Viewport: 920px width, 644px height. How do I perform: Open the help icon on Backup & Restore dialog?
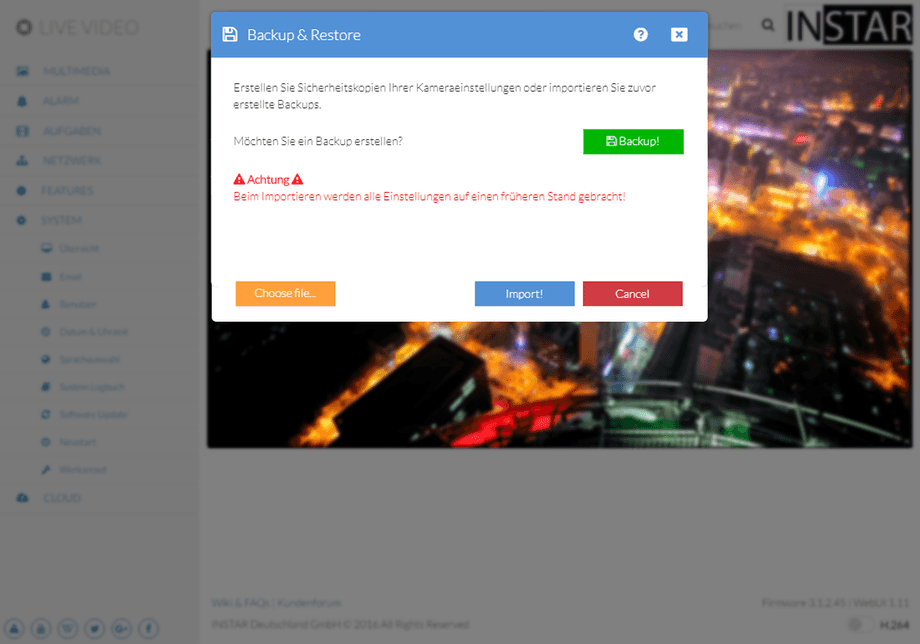pos(640,33)
